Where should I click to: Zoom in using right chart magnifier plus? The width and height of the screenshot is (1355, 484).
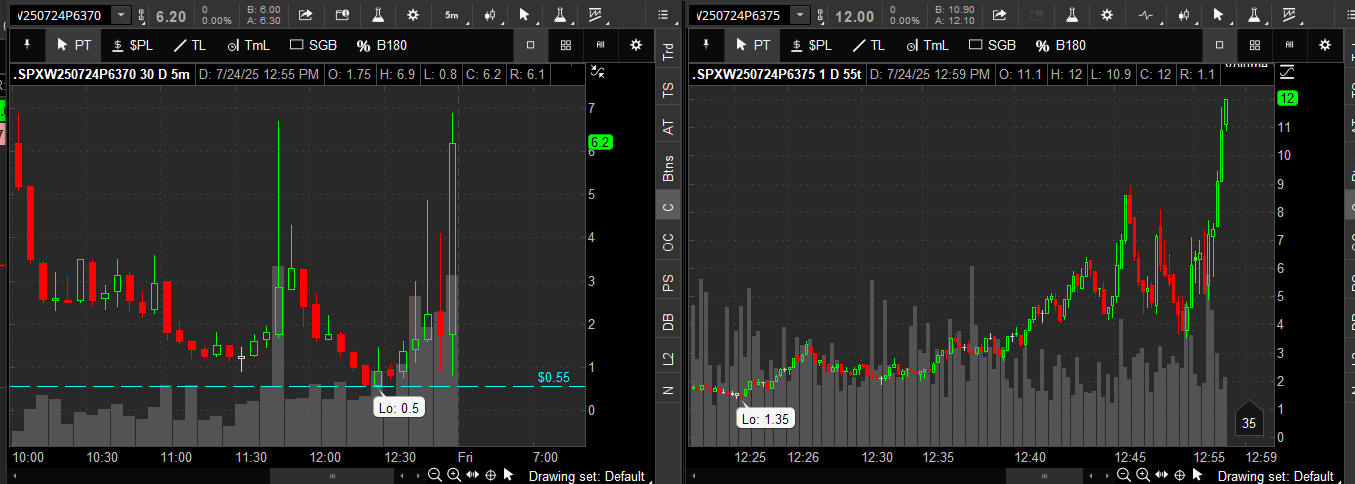[1142, 475]
